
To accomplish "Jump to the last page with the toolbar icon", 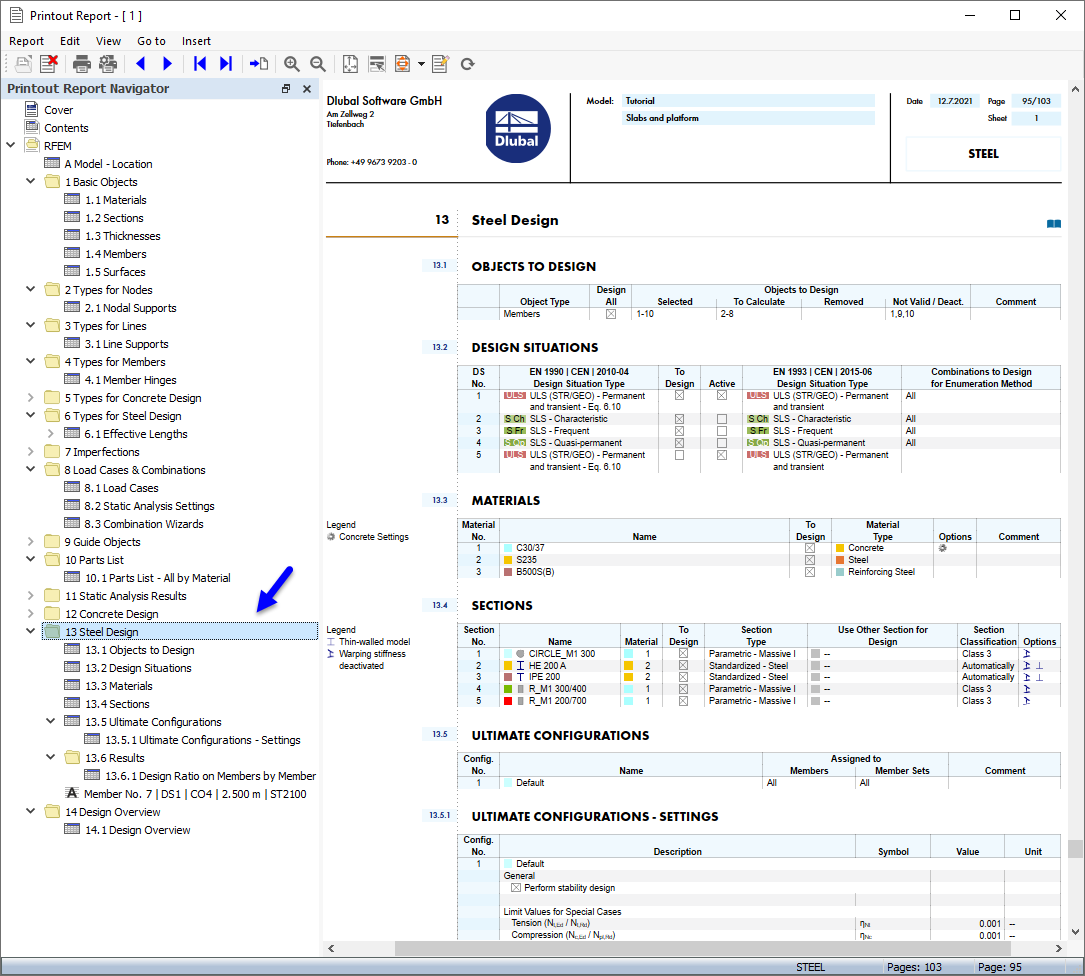I will [225, 63].
